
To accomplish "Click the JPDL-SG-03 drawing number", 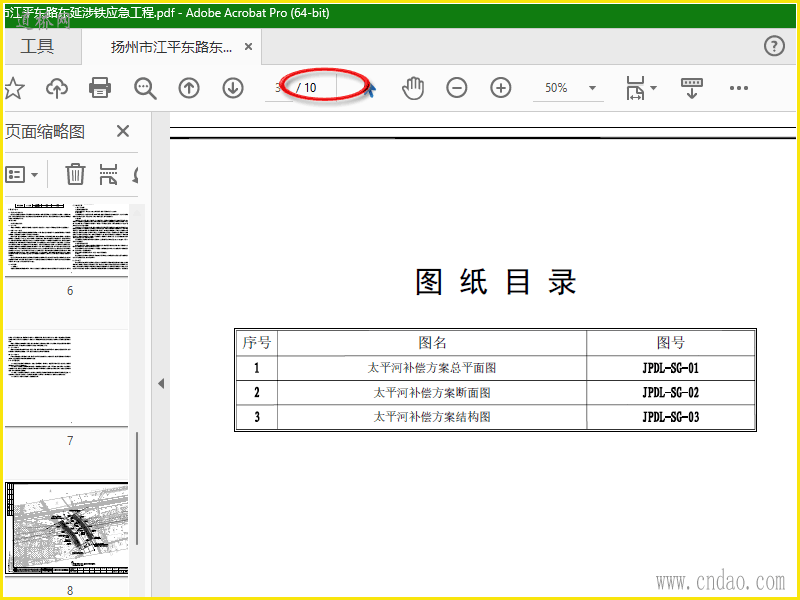I will [670, 417].
